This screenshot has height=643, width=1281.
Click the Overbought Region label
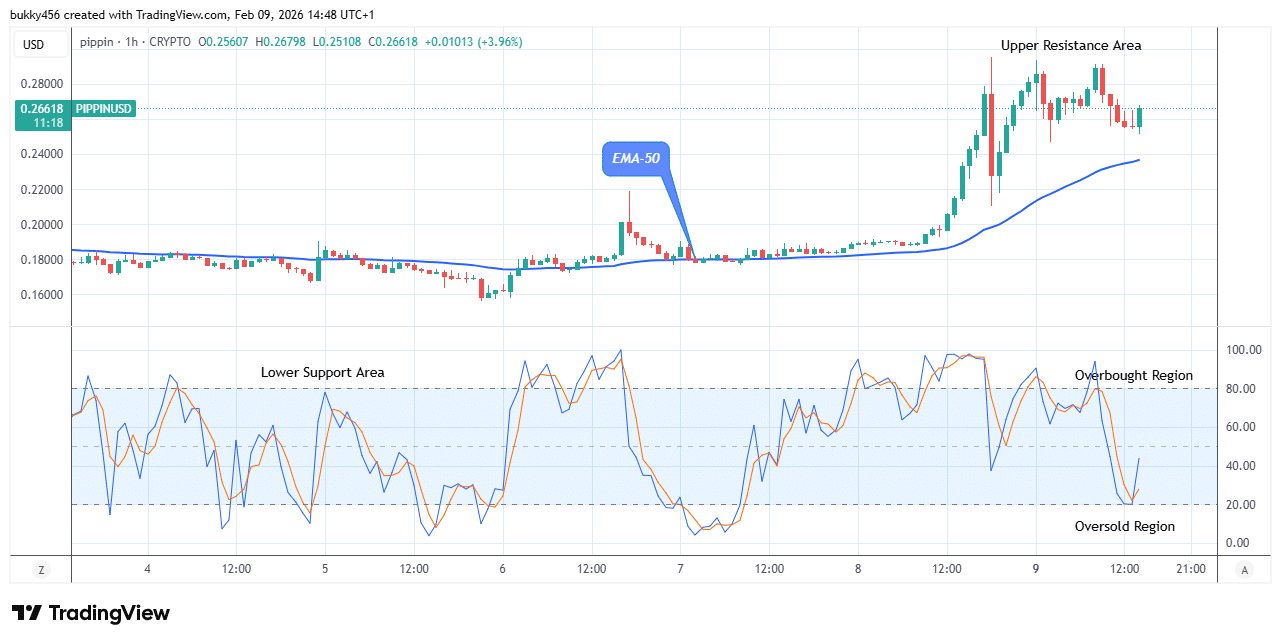(1132, 375)
